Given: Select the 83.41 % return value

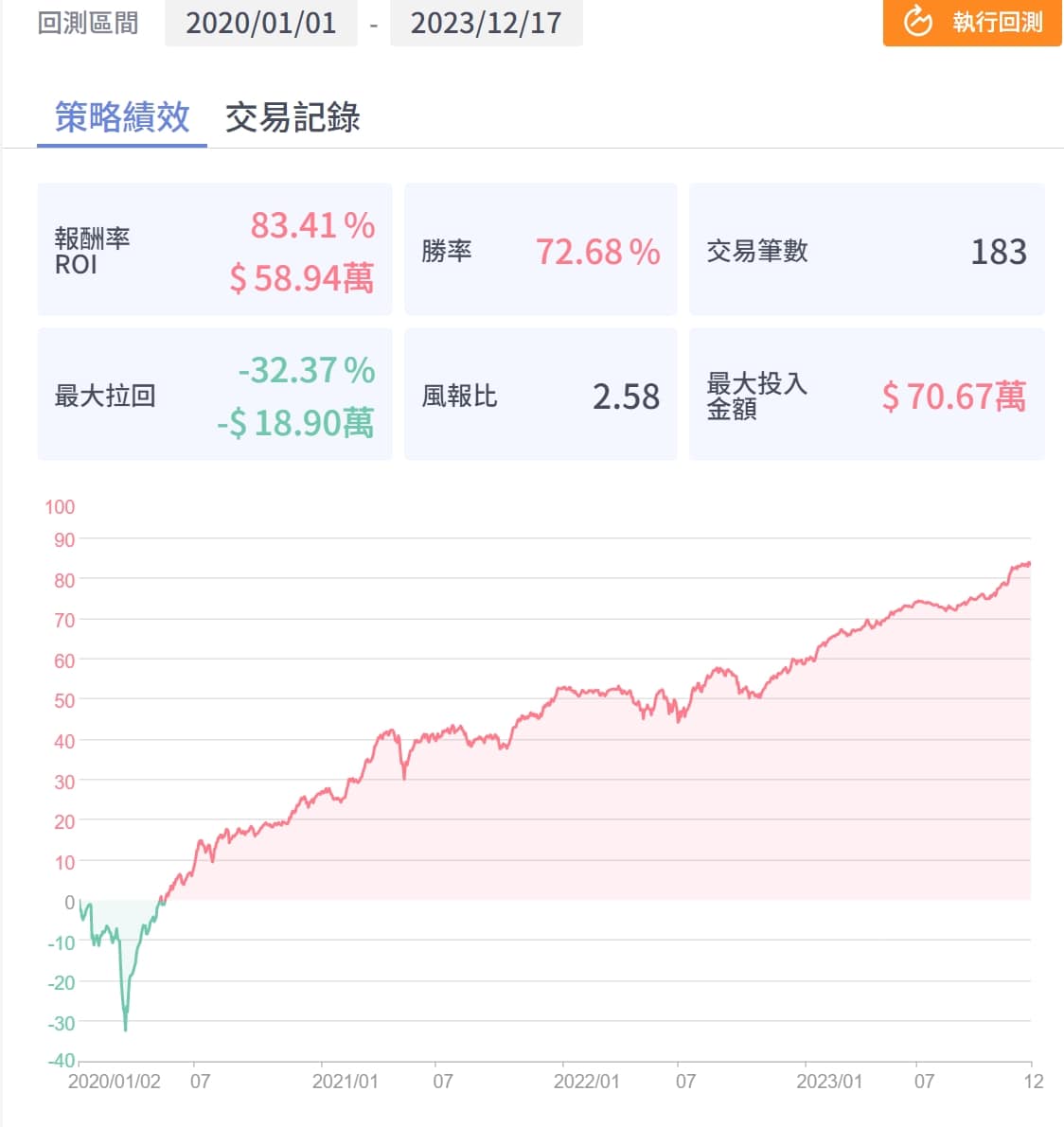Looking at the screenshot, I should click(311, 225).
